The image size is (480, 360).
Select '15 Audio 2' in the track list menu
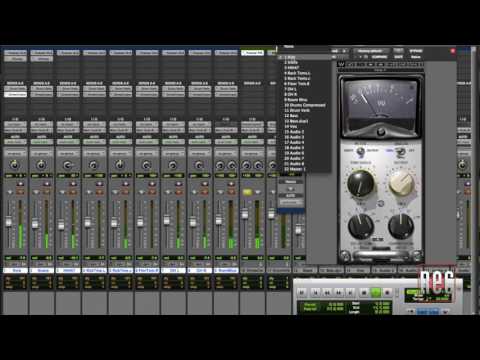coord(294,132)
